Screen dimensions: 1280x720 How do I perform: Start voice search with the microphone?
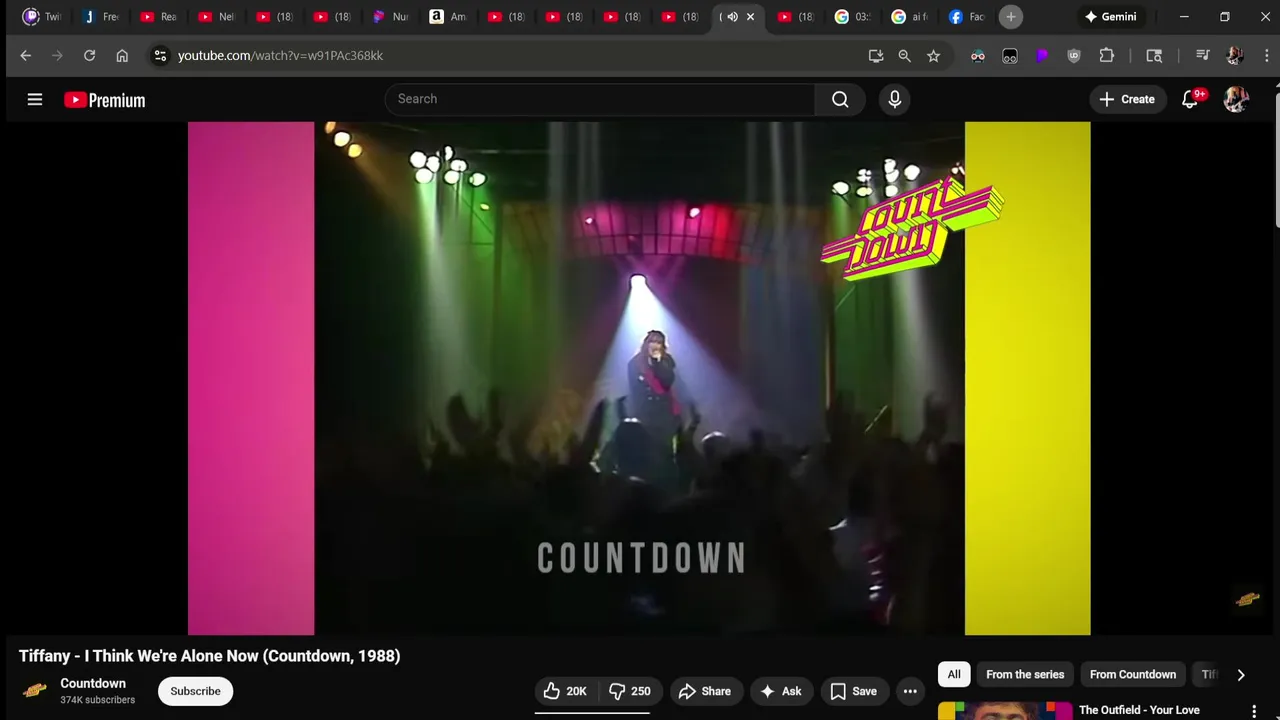pos(894,99)
